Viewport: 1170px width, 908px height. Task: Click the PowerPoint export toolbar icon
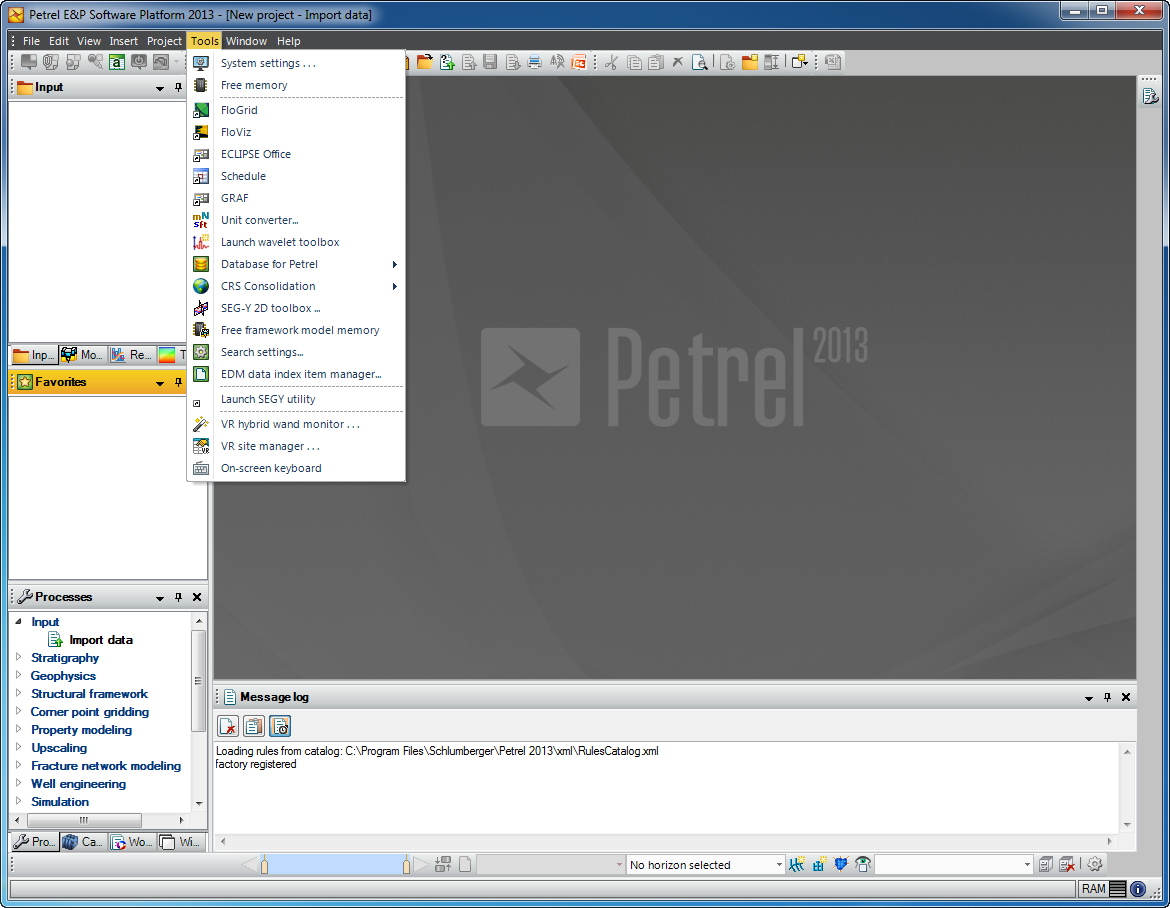[x=579, y=62]
